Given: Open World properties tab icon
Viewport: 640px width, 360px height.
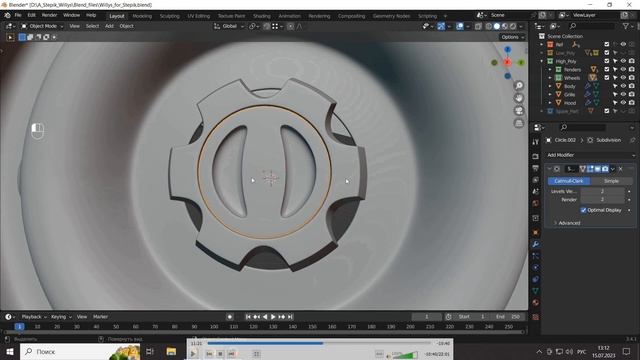Looking at the screenshot, I should [536, 203].
